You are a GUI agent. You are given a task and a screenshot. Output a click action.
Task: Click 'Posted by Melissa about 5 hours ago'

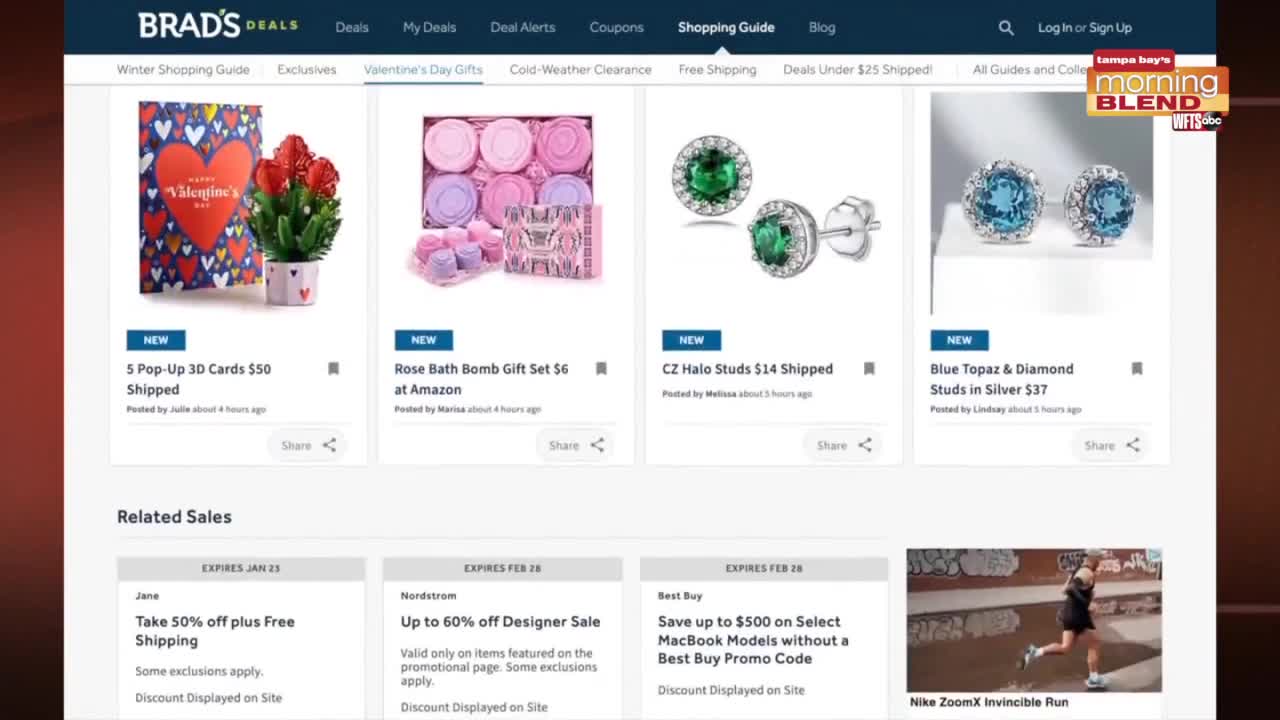click(737, 394)
